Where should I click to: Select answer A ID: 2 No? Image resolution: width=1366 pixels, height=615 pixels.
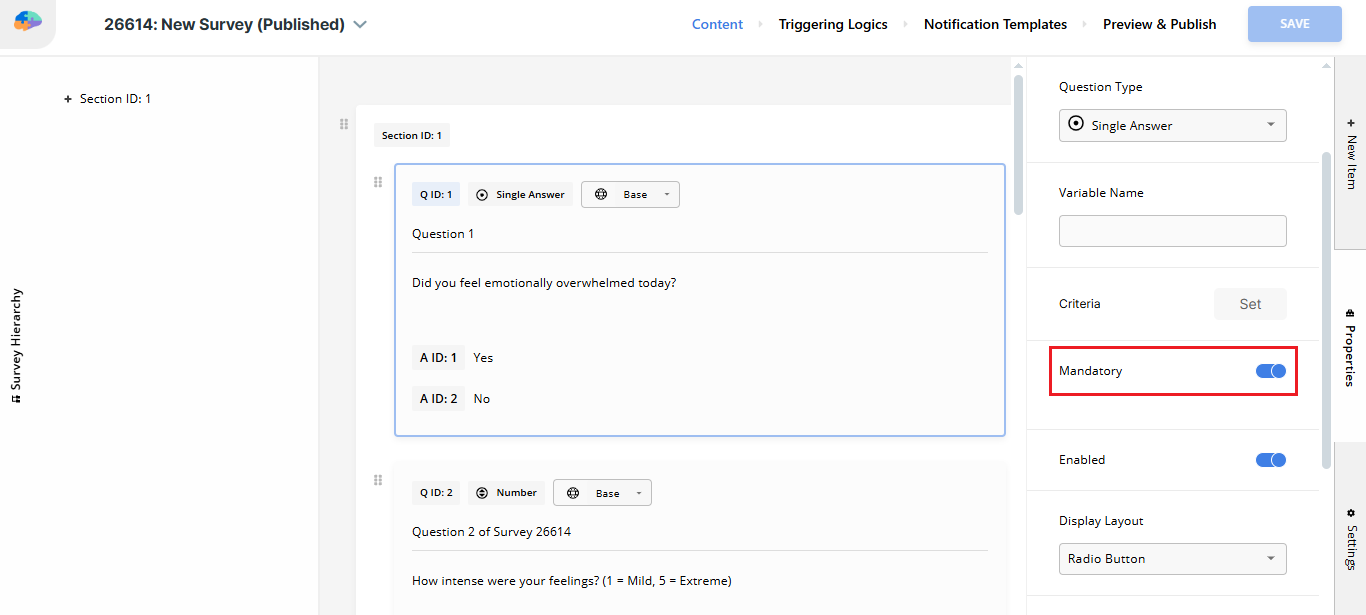453,399
